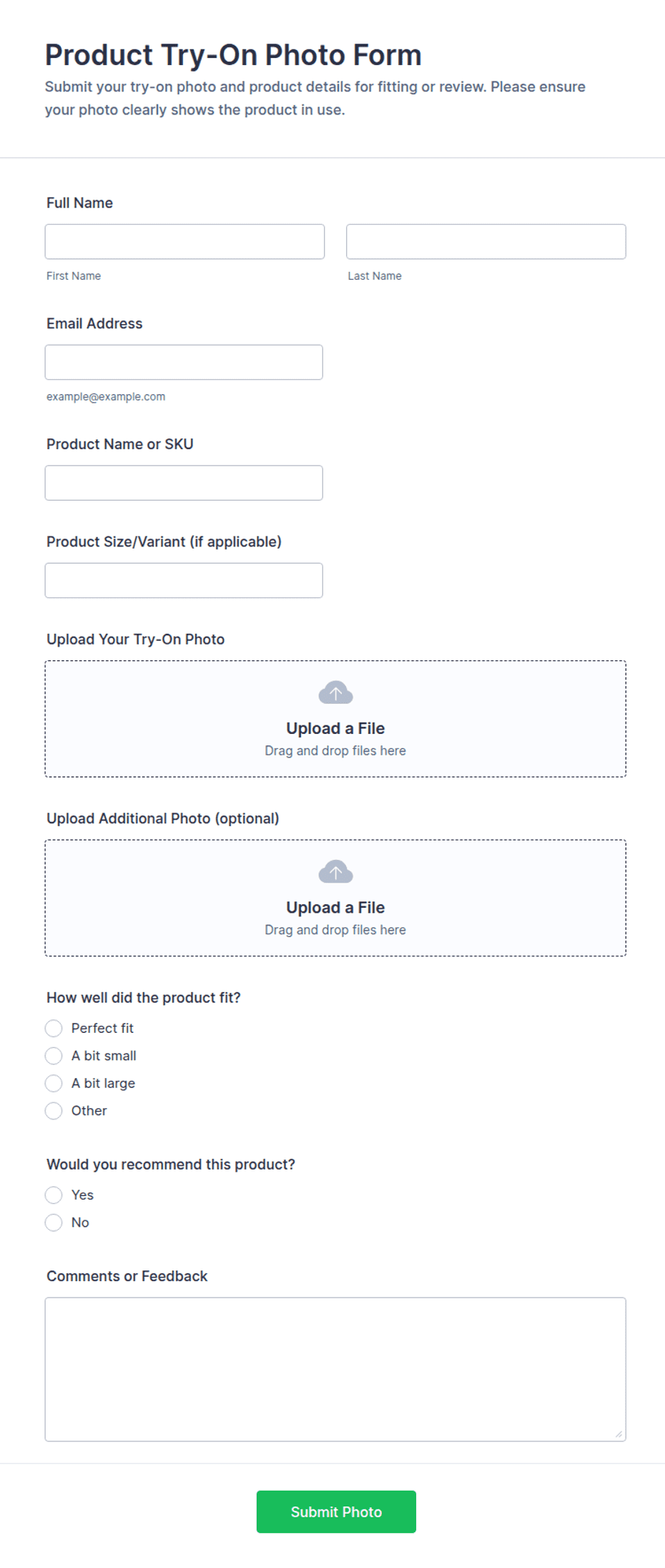
Task: Click the Drag and drop text under Try-On Photo
Action: [x=335, y=750]
